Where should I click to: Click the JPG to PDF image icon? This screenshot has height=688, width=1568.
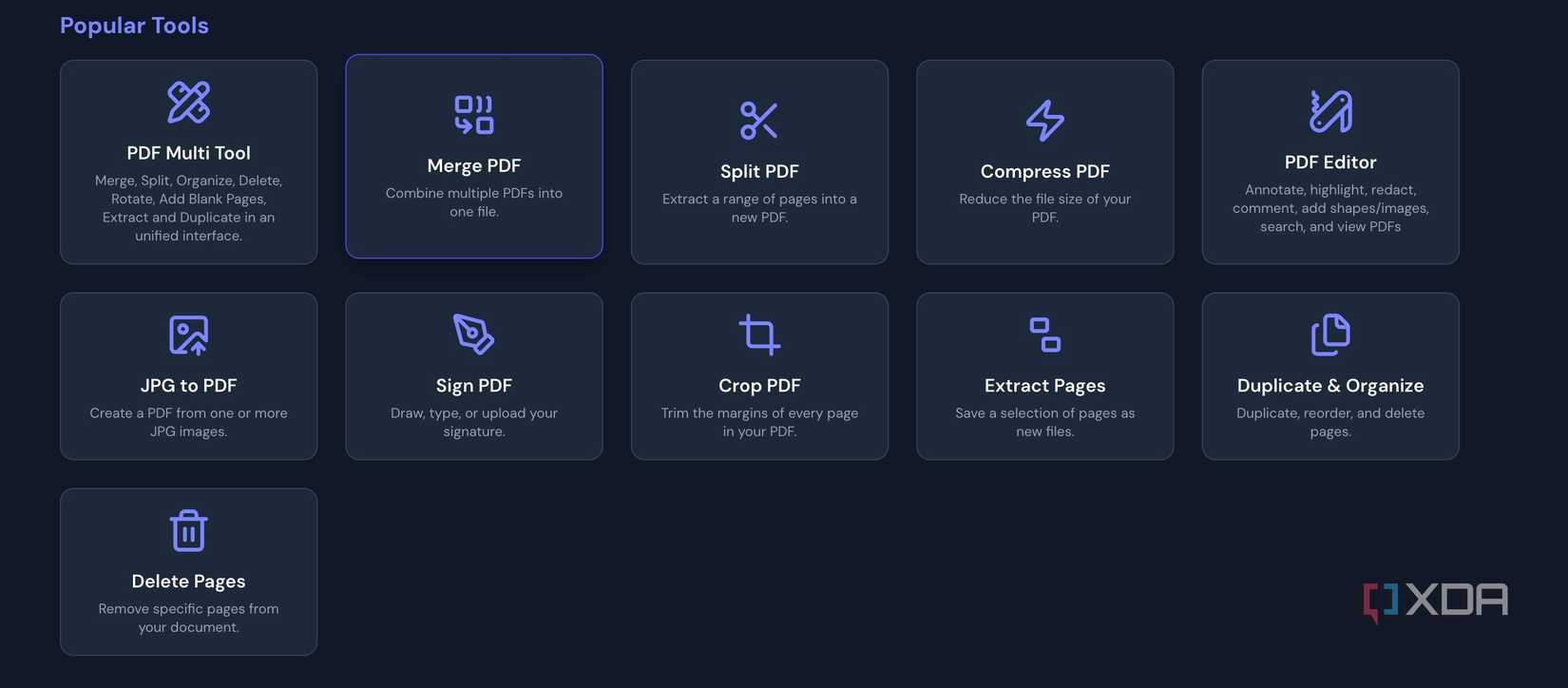click(x=188, y=335)
